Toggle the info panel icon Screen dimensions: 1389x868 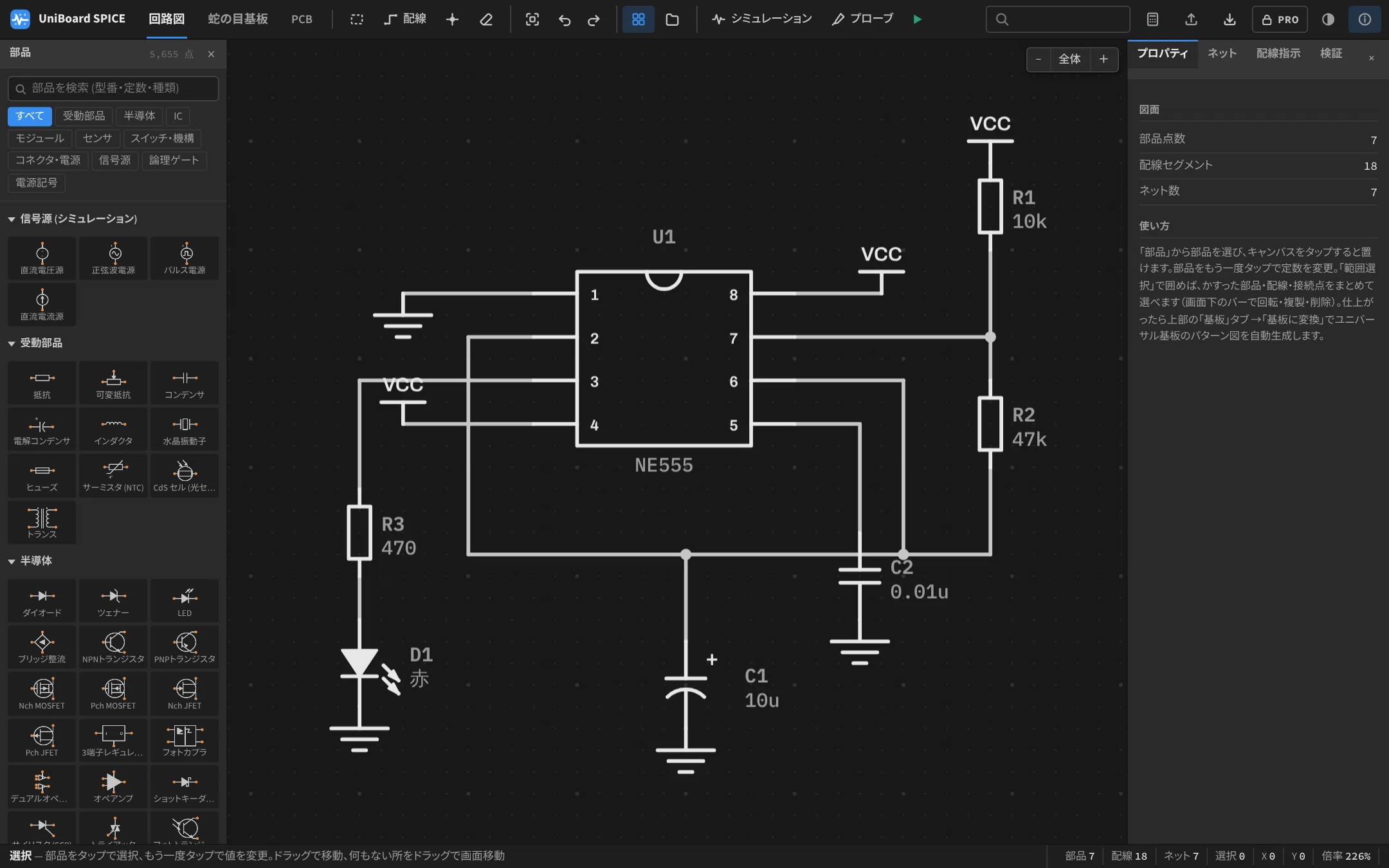coord(1365,19)
